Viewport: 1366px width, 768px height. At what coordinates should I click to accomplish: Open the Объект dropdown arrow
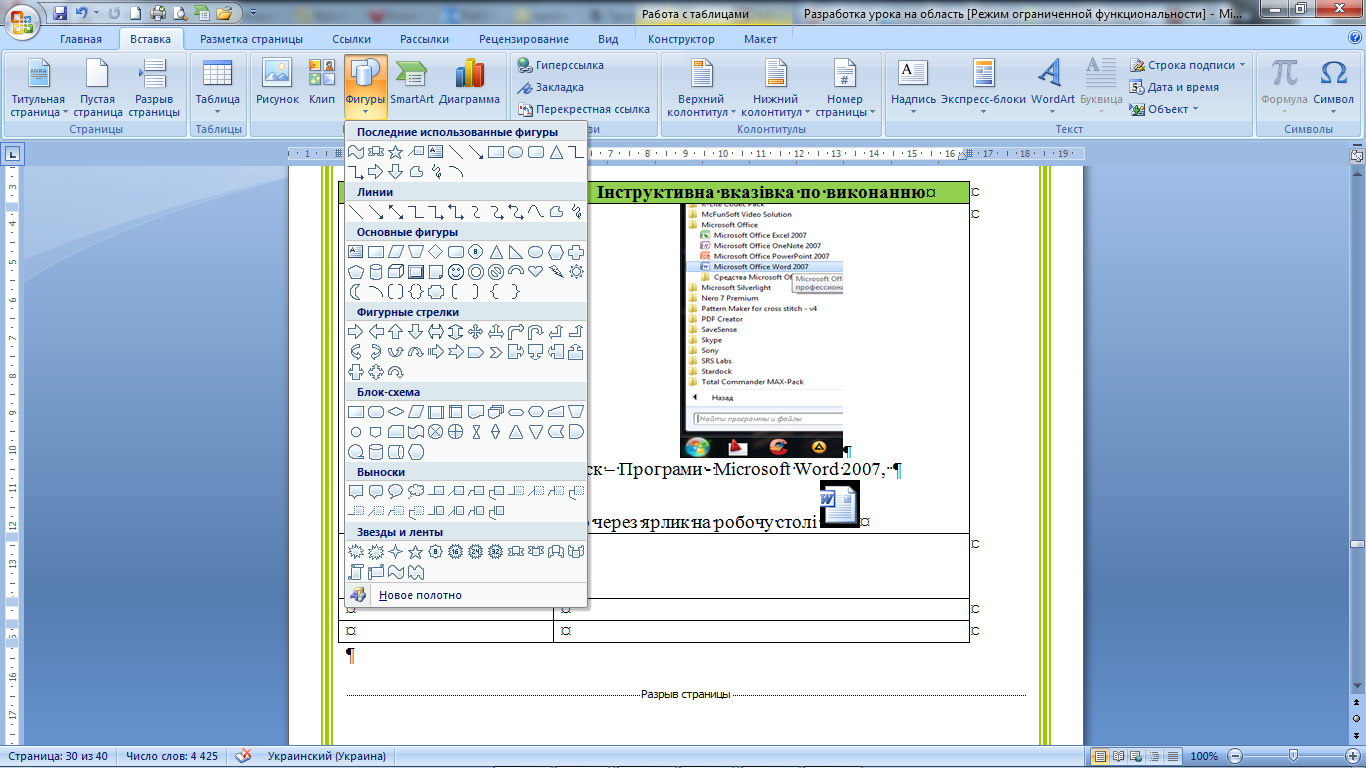coord(1196,110)
